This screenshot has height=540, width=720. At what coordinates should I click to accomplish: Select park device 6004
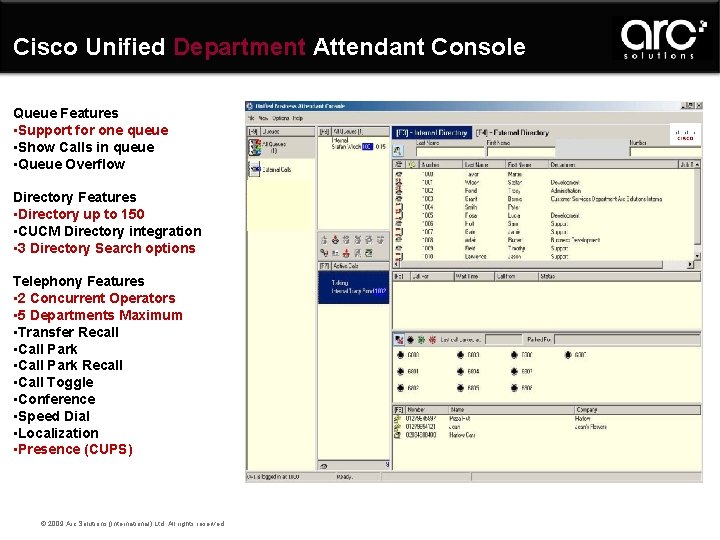(x=468, y=371)
